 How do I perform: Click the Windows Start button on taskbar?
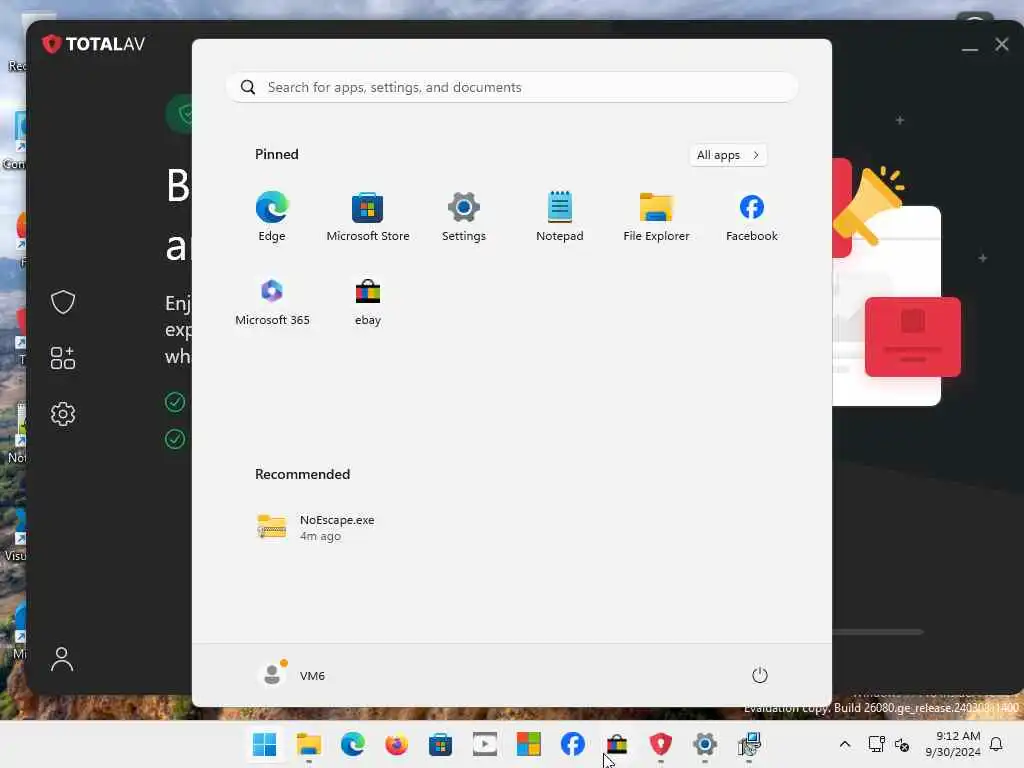coord(264,744)
